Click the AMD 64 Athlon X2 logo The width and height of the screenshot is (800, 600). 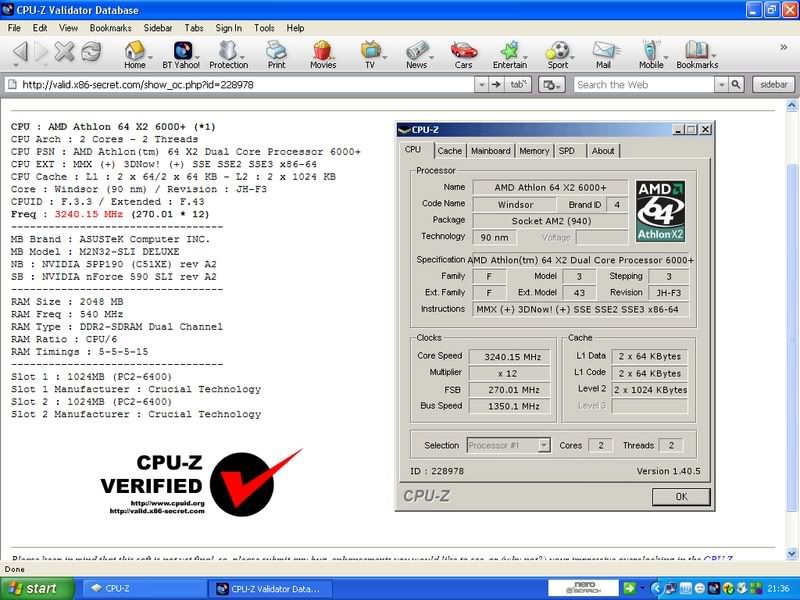coord(660,211)
